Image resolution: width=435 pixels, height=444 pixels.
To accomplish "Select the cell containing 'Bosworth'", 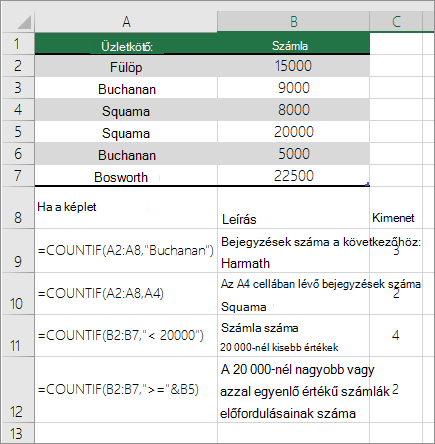I will (126, 176).
